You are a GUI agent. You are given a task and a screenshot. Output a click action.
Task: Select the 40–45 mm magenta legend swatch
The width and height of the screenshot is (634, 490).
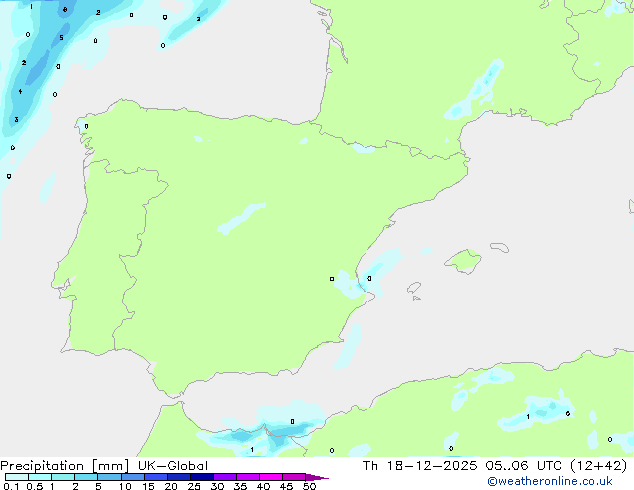tap(271, 477)
